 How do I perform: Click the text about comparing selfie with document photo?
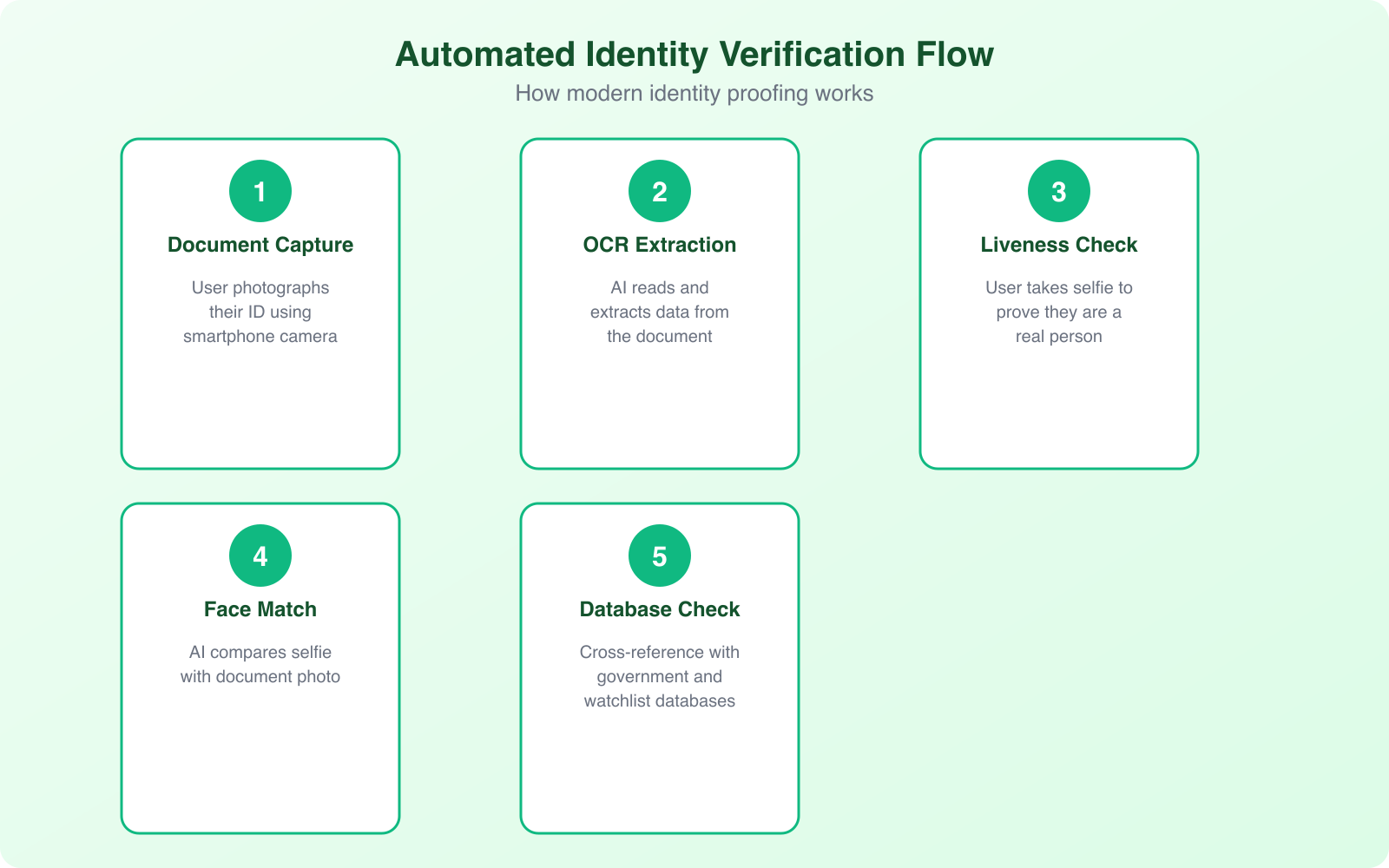(x=260, y=664)
